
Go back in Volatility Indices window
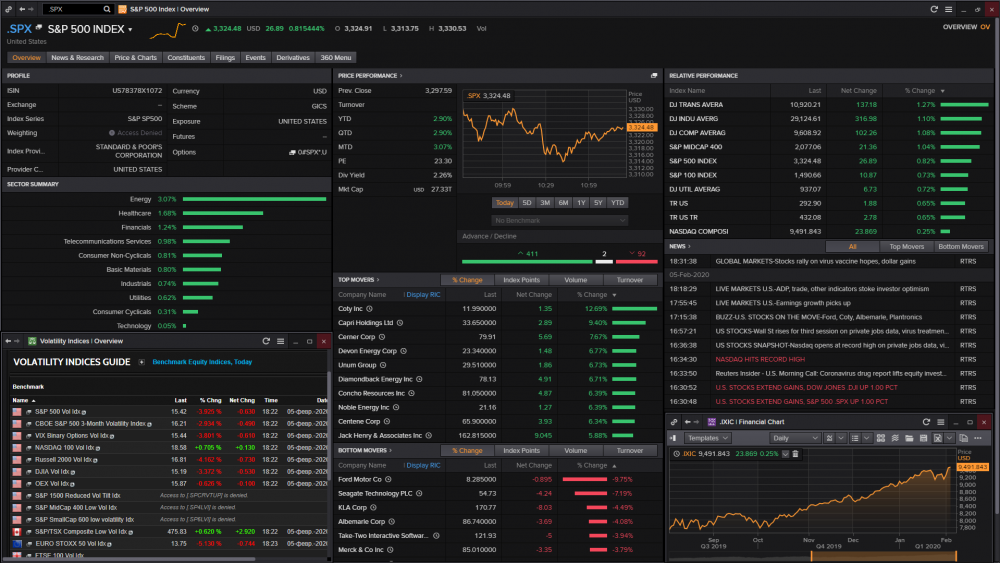(8, 341)
